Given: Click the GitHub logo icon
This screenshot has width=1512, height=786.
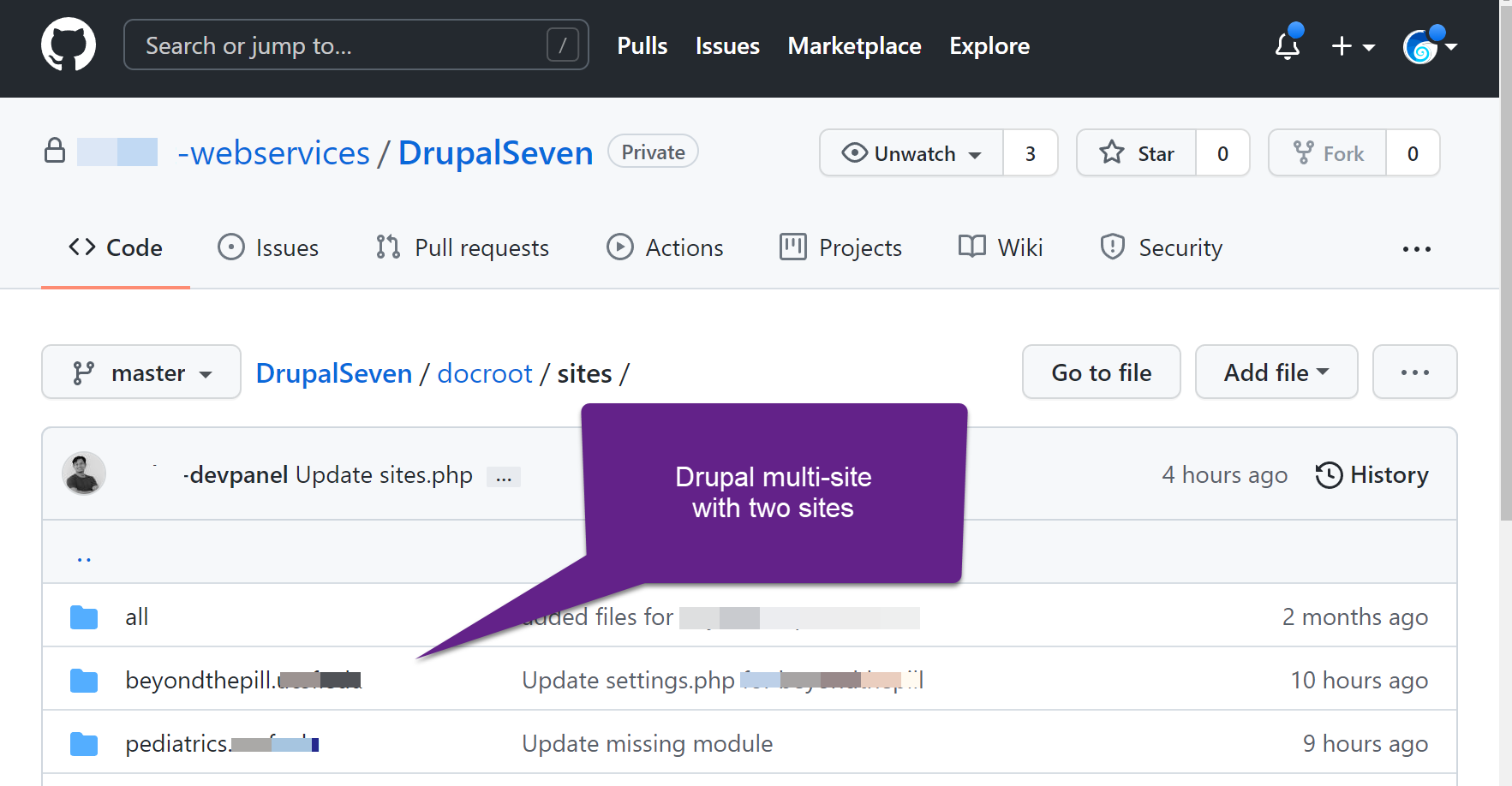Looking at the screenshot, I should coord(69,45).
